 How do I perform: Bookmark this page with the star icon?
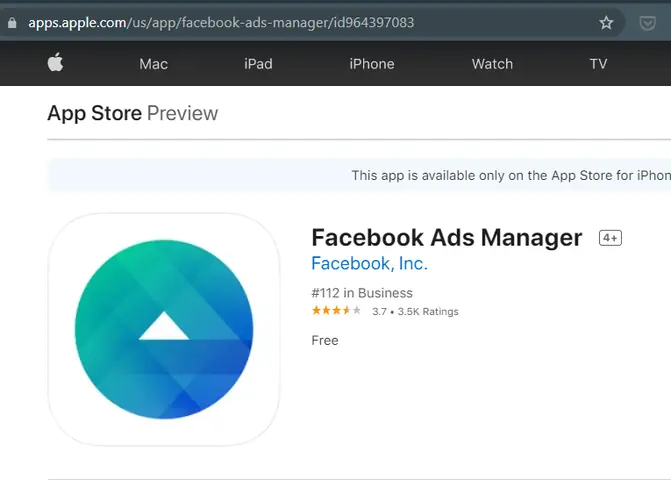[x=606, y=22]
